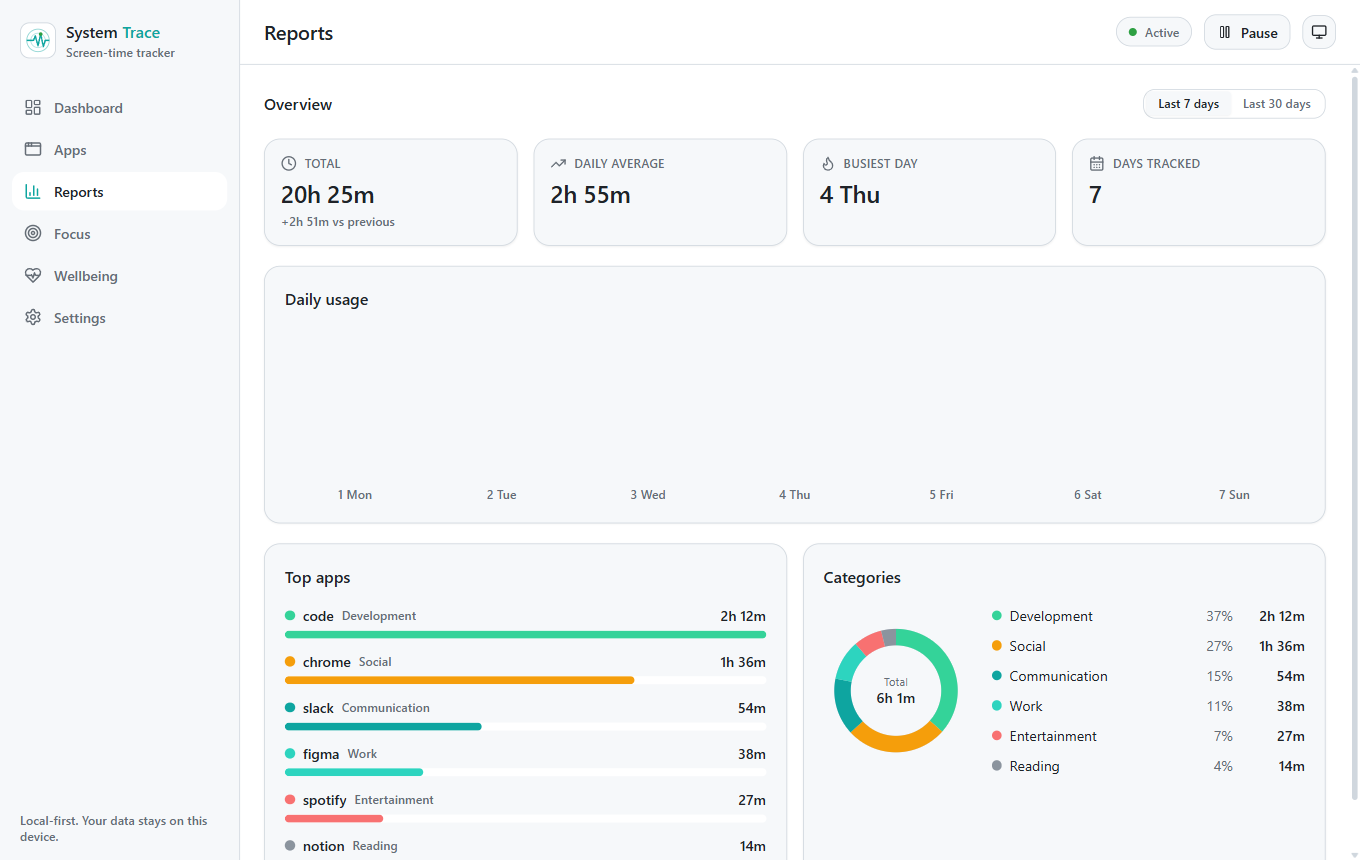Switch range to Last 7 days
The width and height of the screenshot is (1360, 860).
tap(1188, 104)
